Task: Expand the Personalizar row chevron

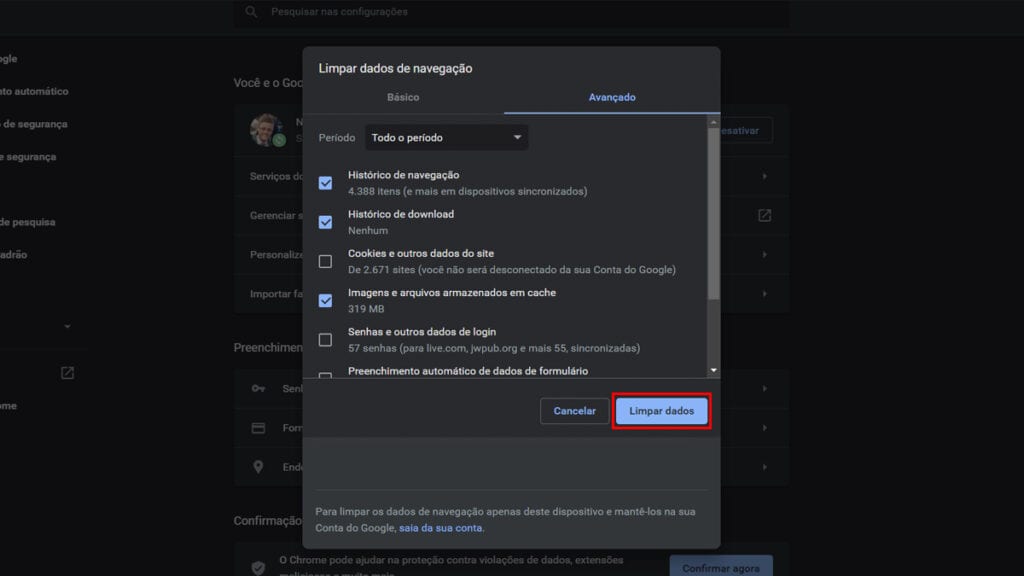Action: coord(764,255)
